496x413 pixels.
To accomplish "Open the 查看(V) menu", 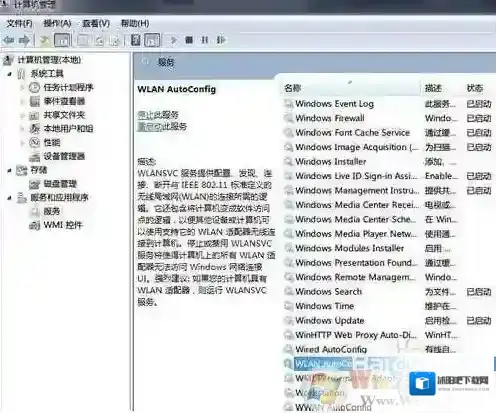I will [x=96, y=23].
